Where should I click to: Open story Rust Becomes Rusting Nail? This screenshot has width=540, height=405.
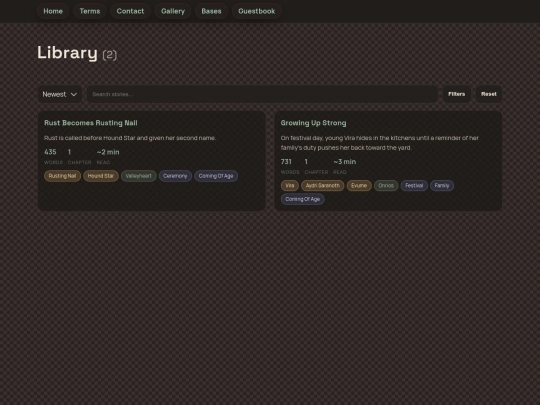[x=91, y=123]
